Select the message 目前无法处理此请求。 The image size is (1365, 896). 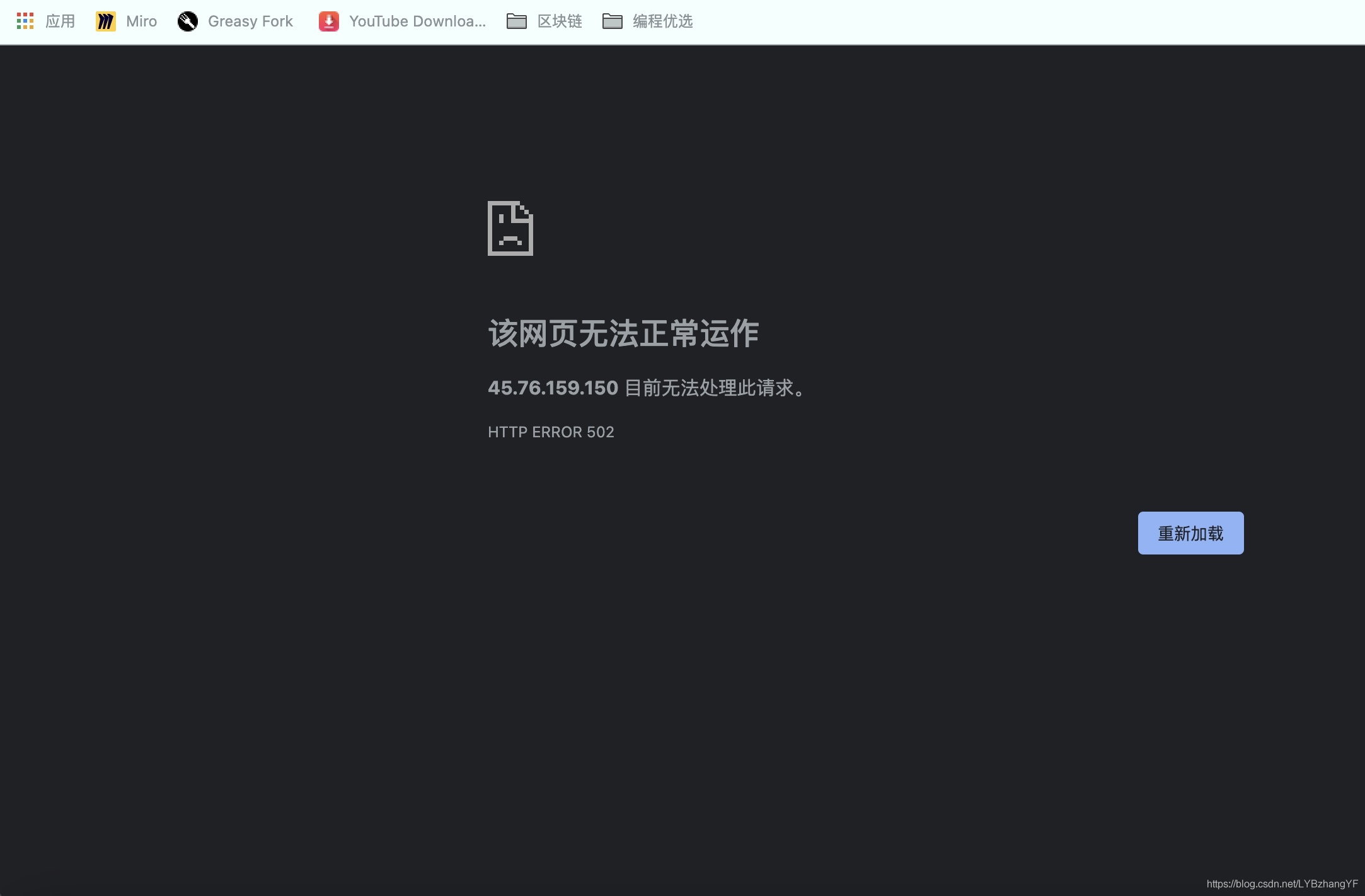pos(715,388)
